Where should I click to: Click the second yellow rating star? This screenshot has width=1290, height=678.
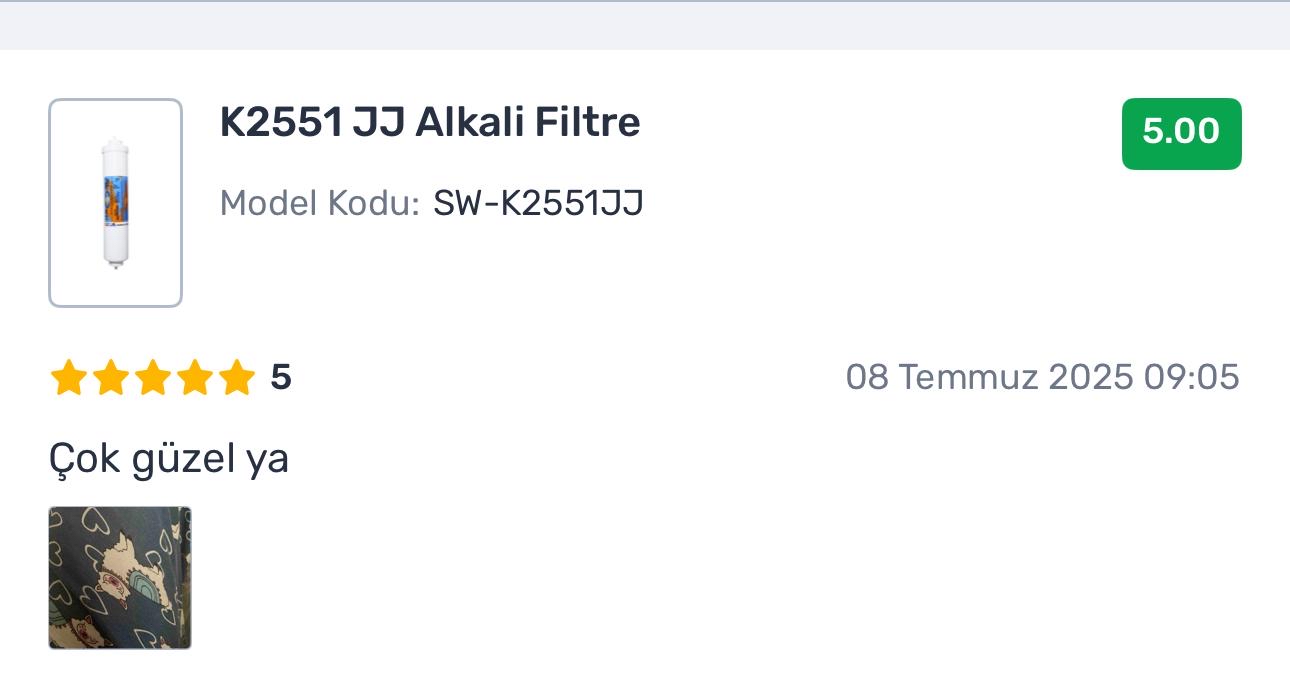pyautogui.click(x=109, y=378)
